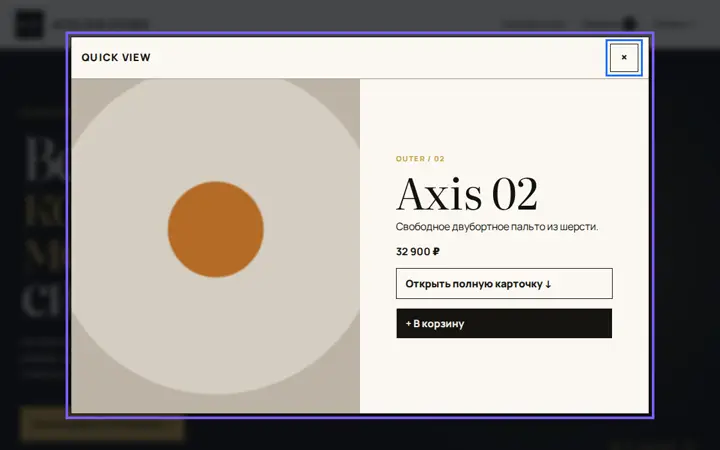The height and width of the screenshot is (450, 720).
Task: Select the Axis 02 product title
Action: click(x=467, y=194)
